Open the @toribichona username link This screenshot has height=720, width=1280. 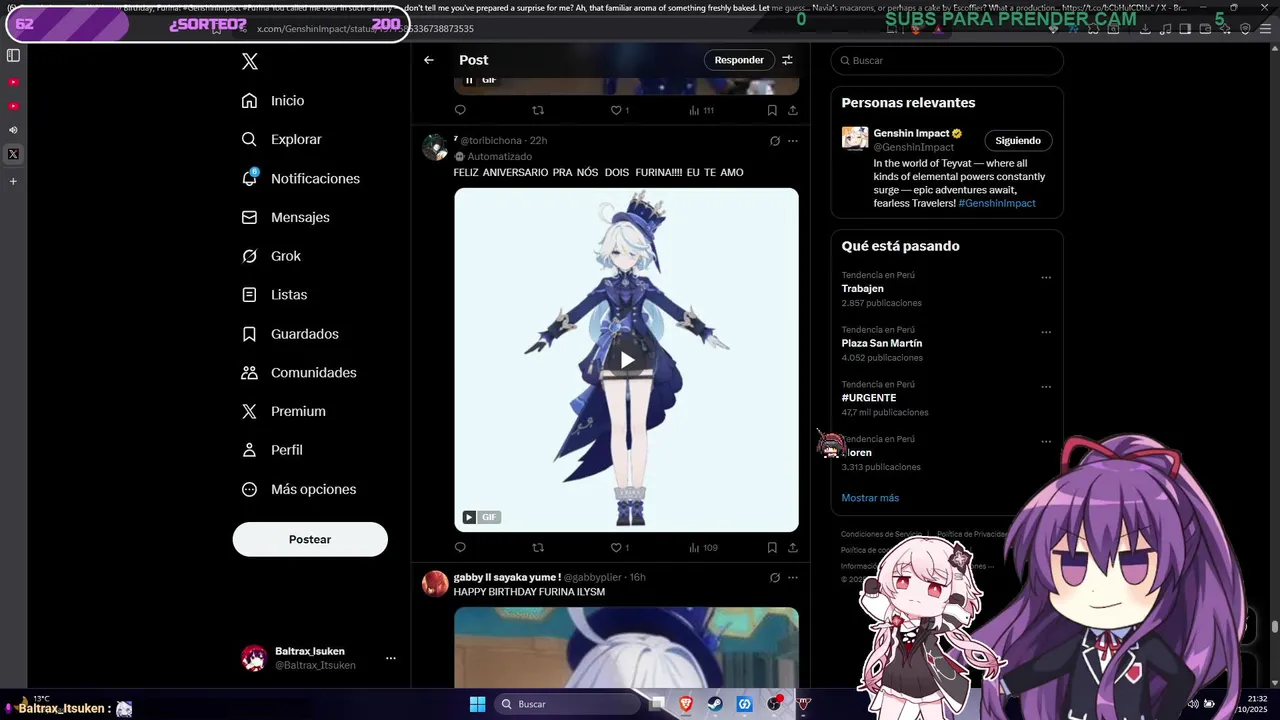coord(491,141)
